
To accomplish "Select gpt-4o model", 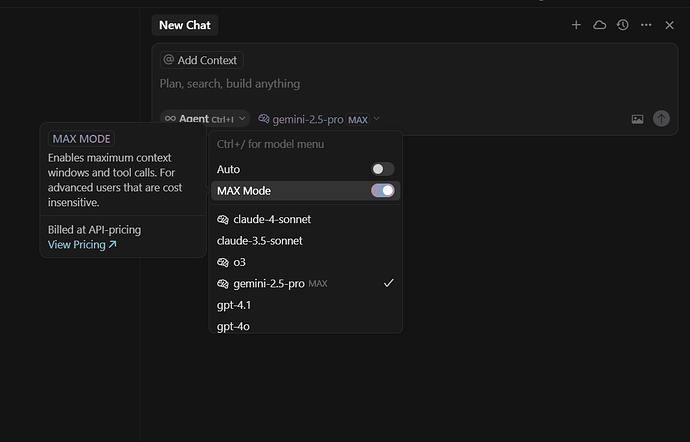I will click(x=305, y=326).
